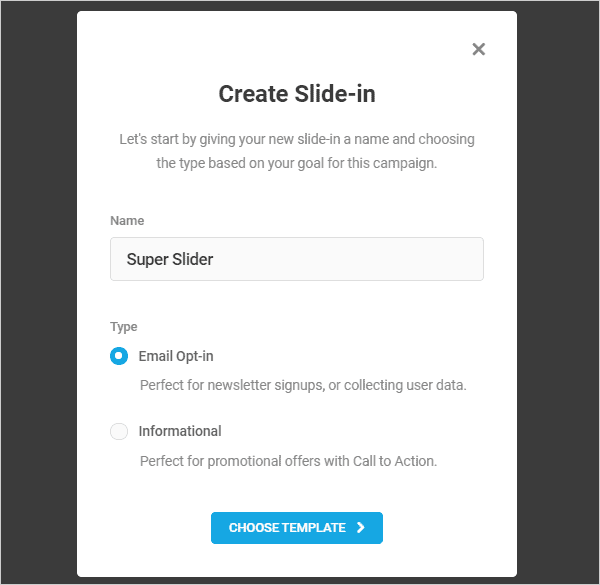Click the Informational option label

point(180,431)
